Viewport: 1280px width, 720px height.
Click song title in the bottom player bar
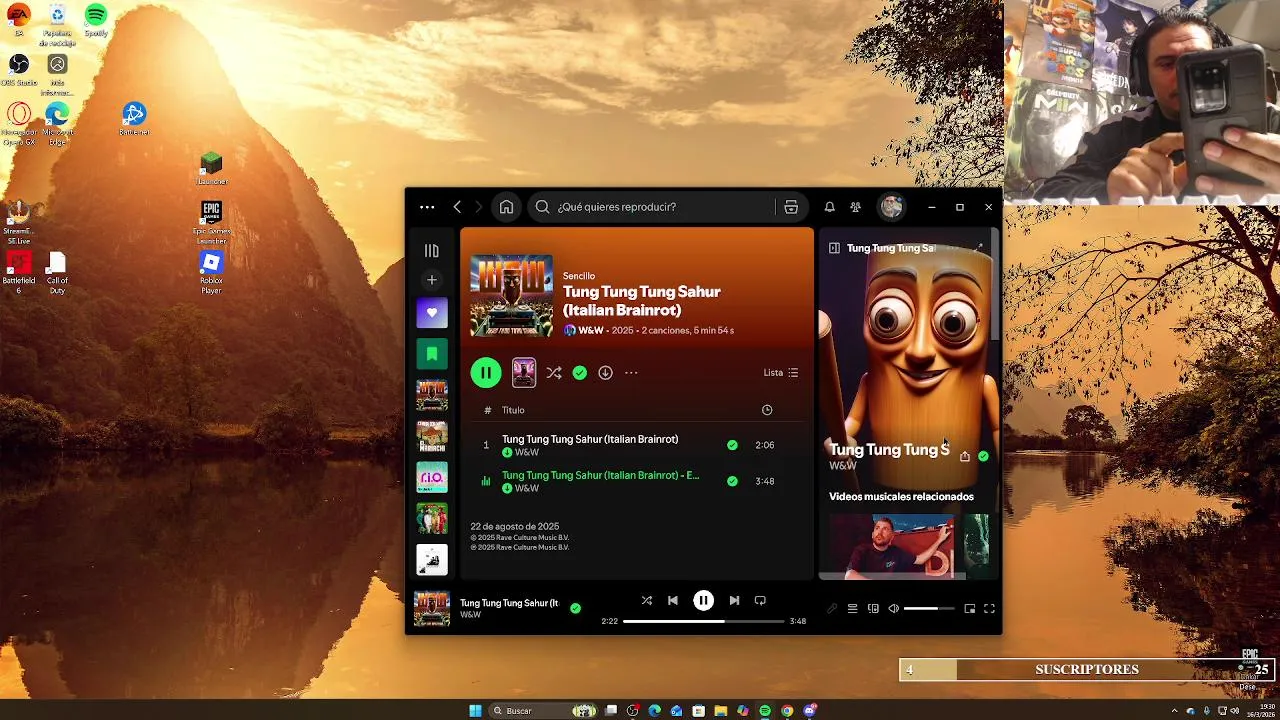pyautogui.click(x=509, y=603)
